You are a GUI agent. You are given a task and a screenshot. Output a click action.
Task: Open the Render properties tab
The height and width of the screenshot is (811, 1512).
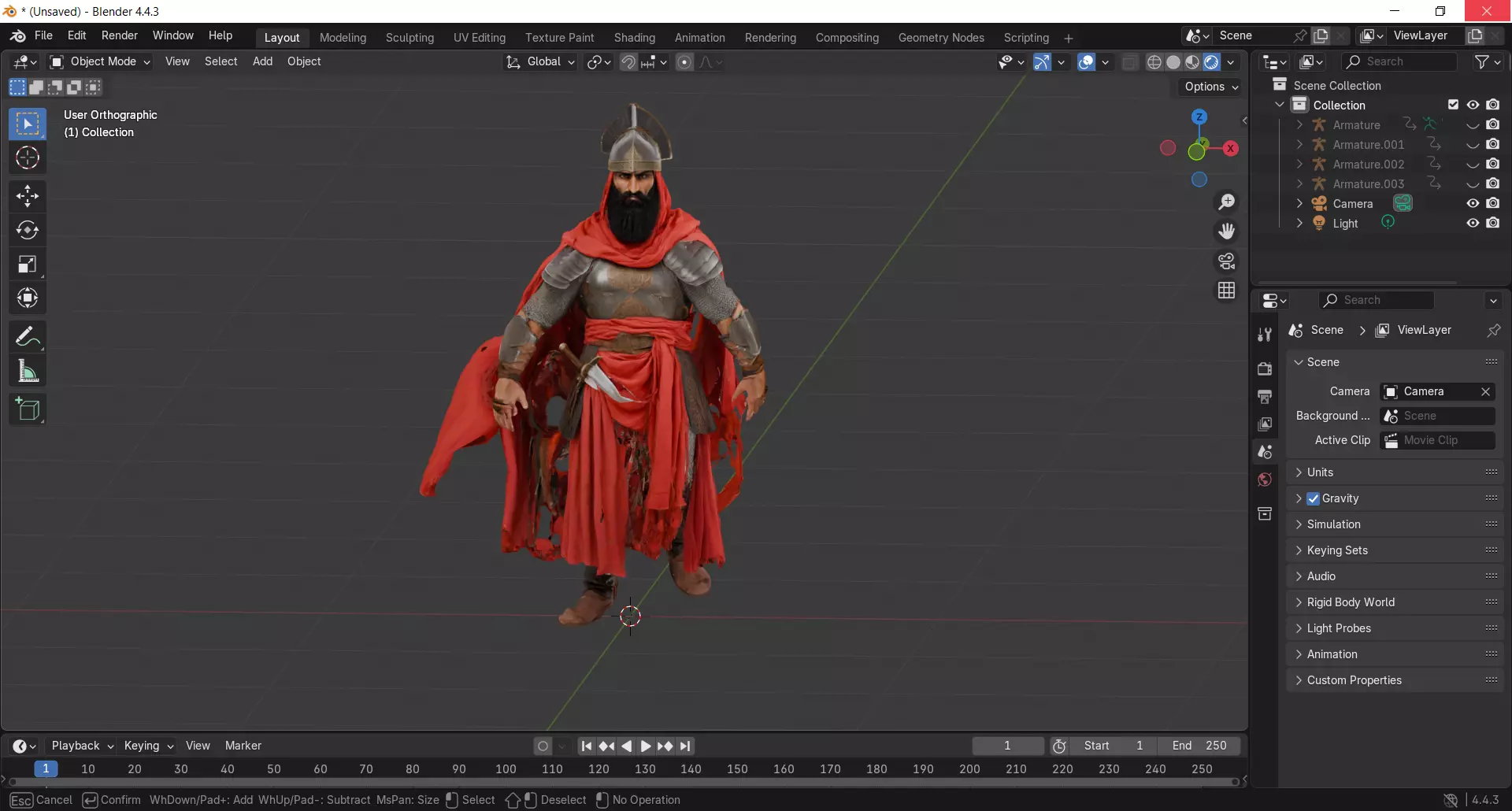click(x=1265, y=368)
